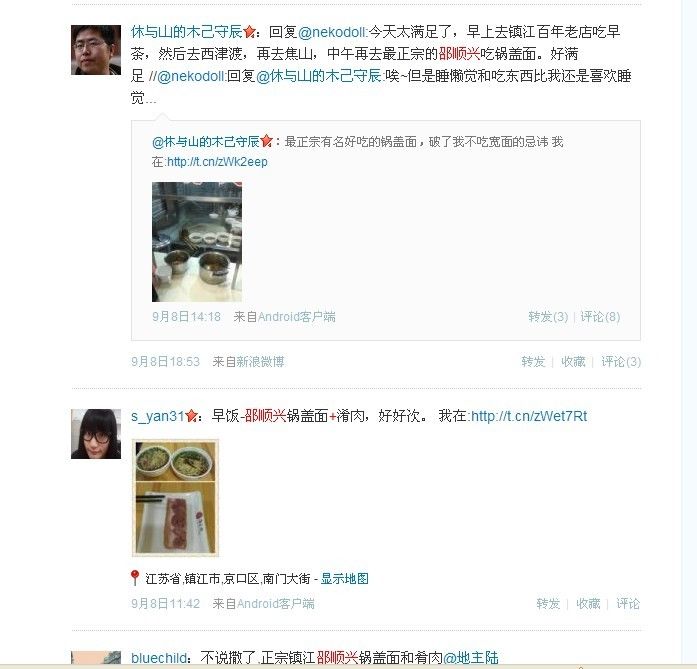Click the verified badge next to s_yan31

pos(192,416)
